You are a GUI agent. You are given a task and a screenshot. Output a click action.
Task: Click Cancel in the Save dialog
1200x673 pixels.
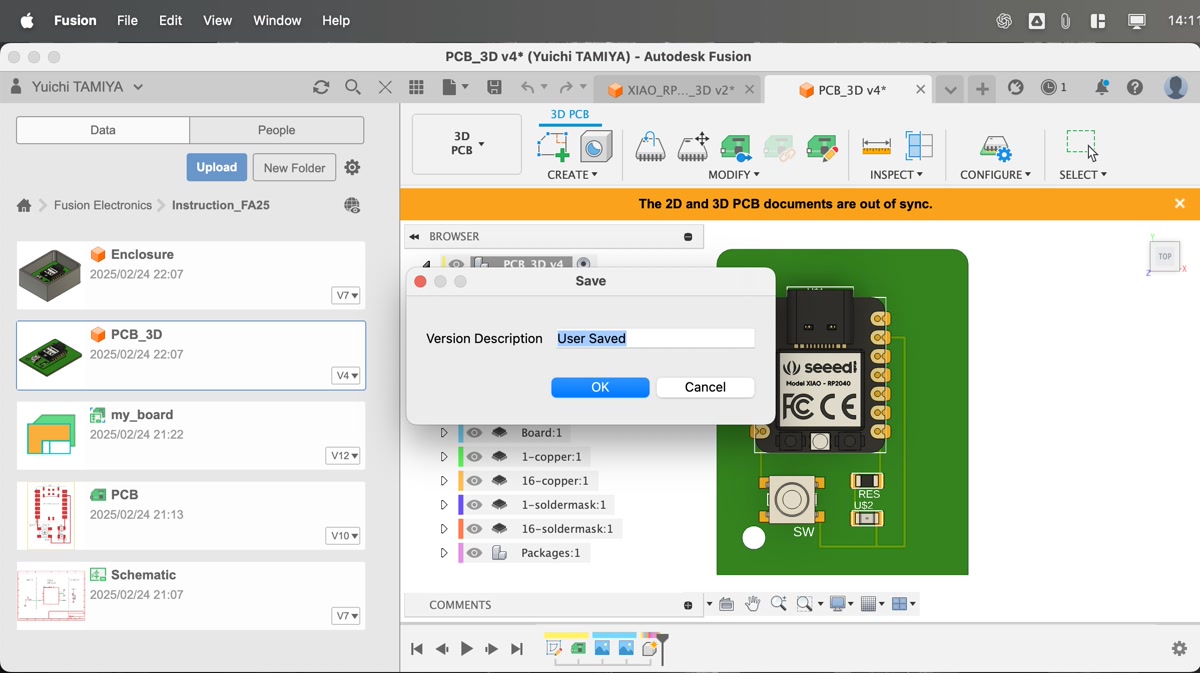pos(705,387)
